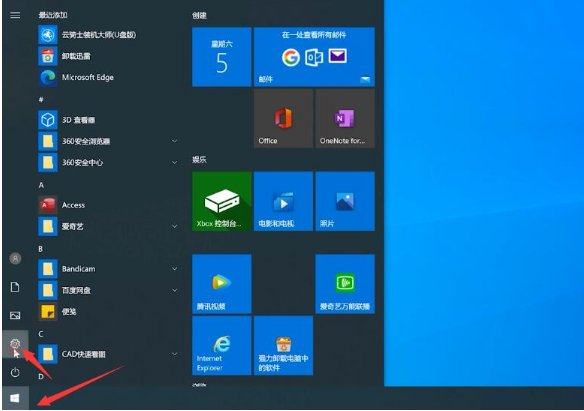Launch Access from app list
584x411 pixels.
(109, 205)
